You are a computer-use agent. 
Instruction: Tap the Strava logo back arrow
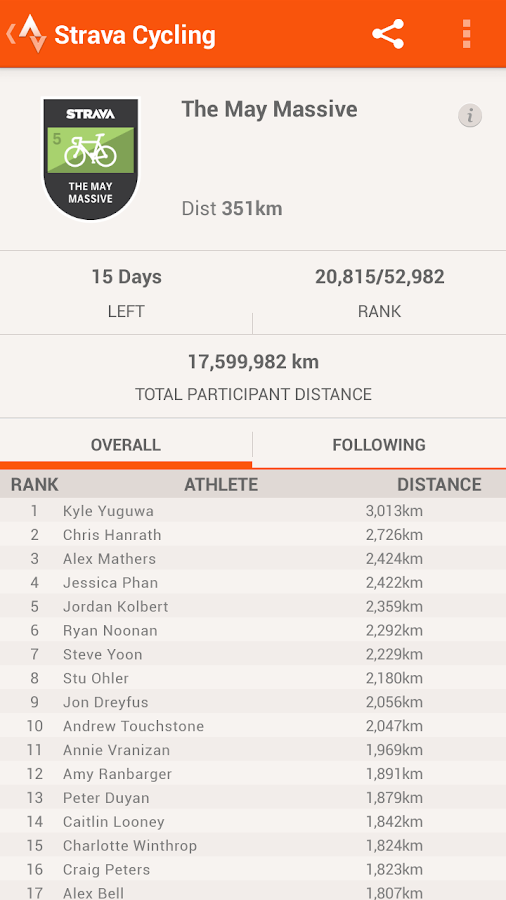pyautogui.click(x=26, y=34)
